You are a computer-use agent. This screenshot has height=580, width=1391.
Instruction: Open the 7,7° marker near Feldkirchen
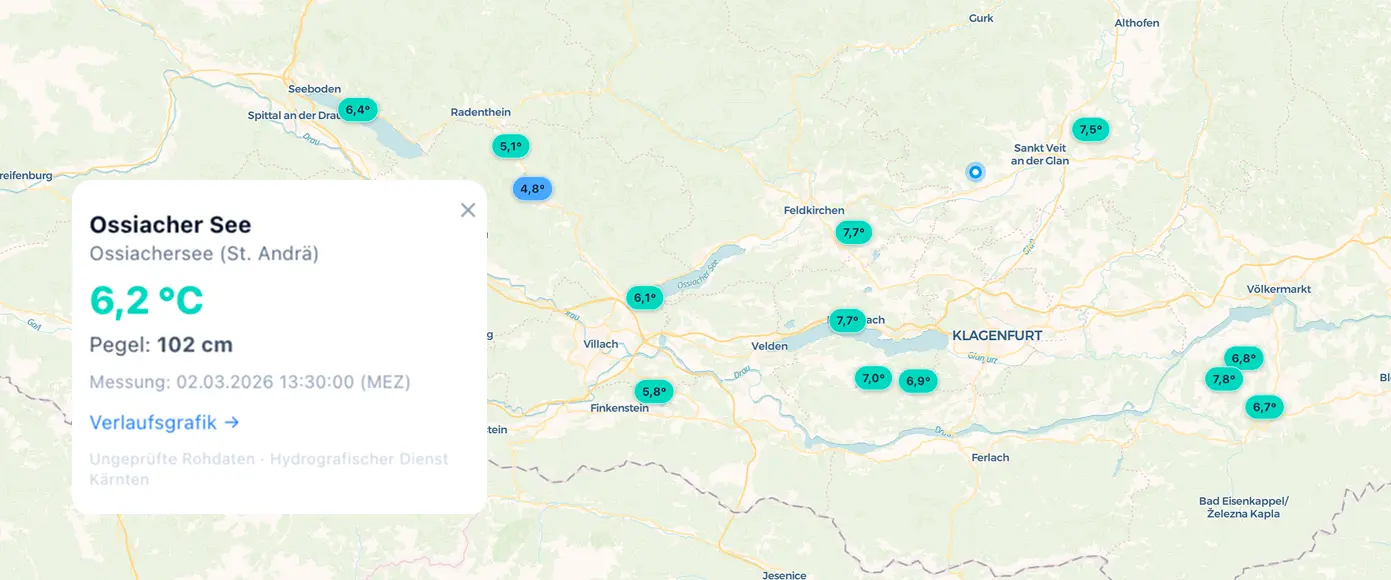pos(853,231)
